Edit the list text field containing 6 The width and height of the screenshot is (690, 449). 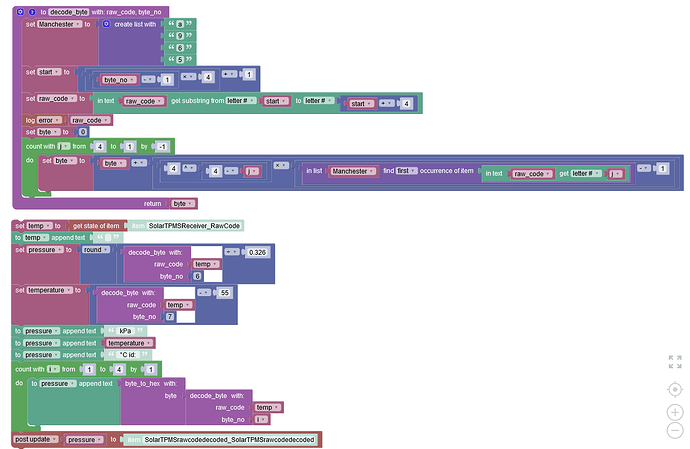coord(180,48)
